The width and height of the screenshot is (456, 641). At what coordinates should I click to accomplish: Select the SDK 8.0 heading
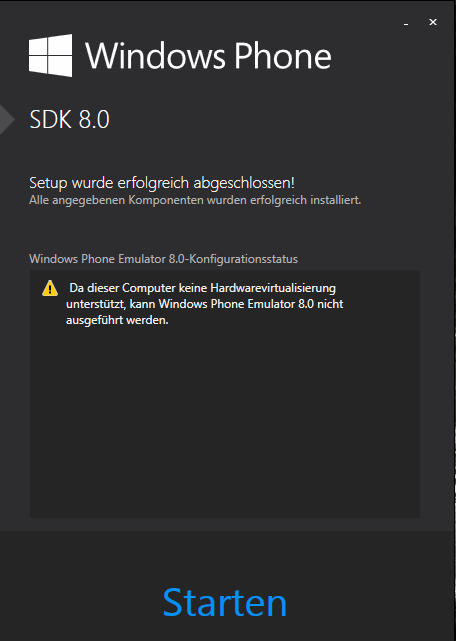coord(70,119)
